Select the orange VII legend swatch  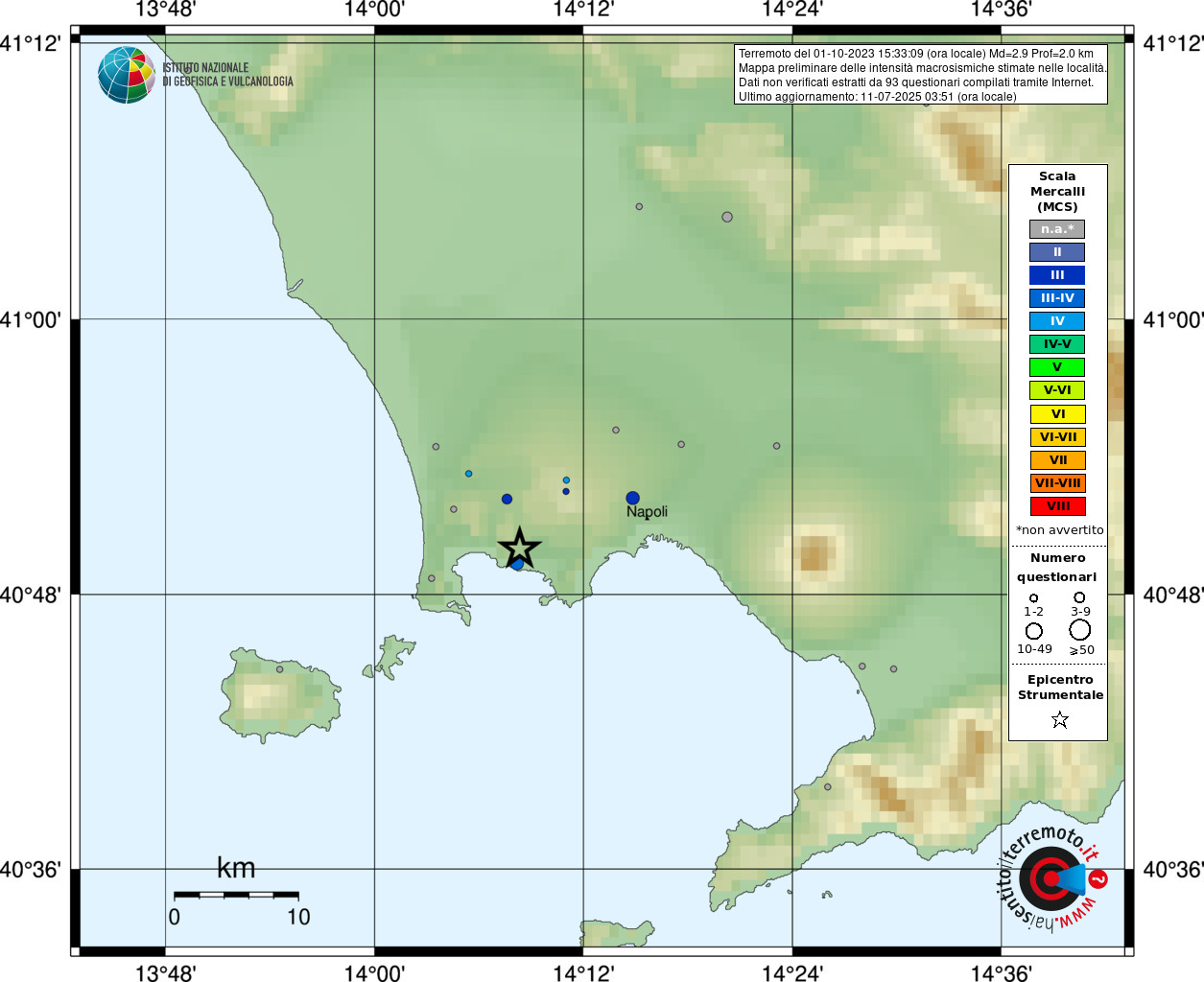click(x=1057, y=460)
